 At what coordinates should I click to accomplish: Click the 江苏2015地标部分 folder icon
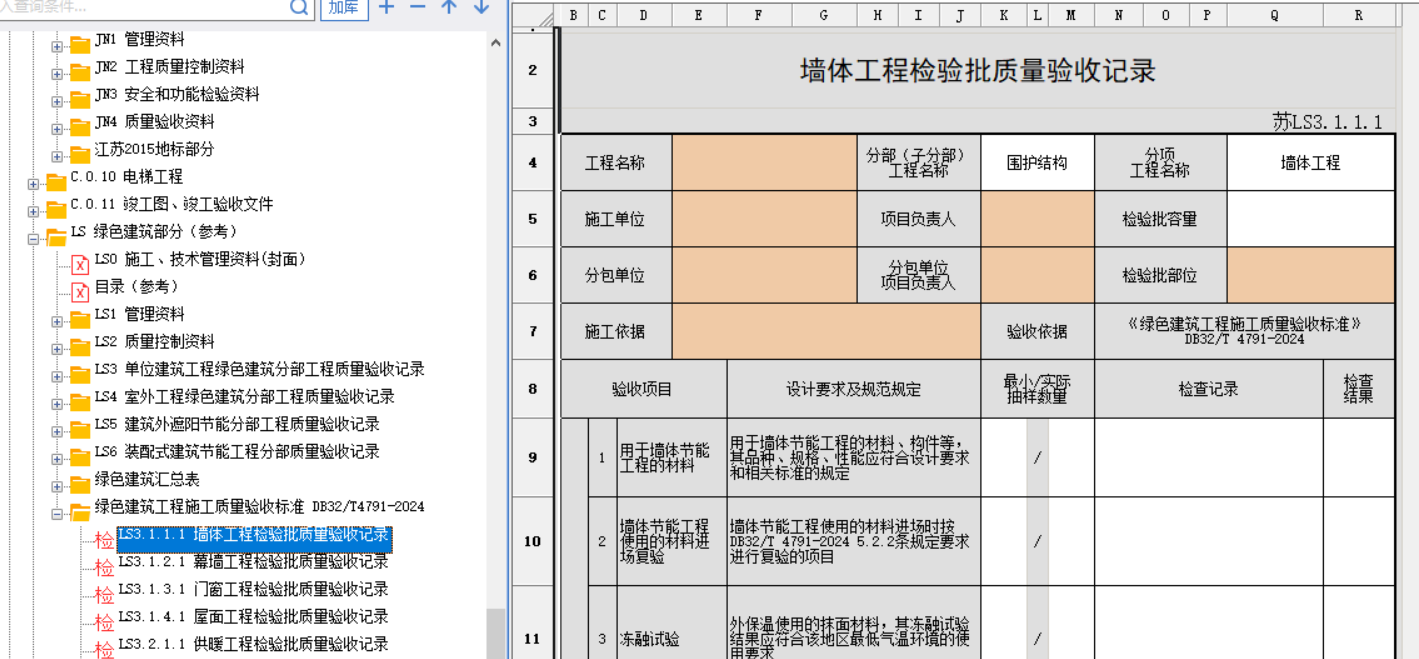pos(80,155)
